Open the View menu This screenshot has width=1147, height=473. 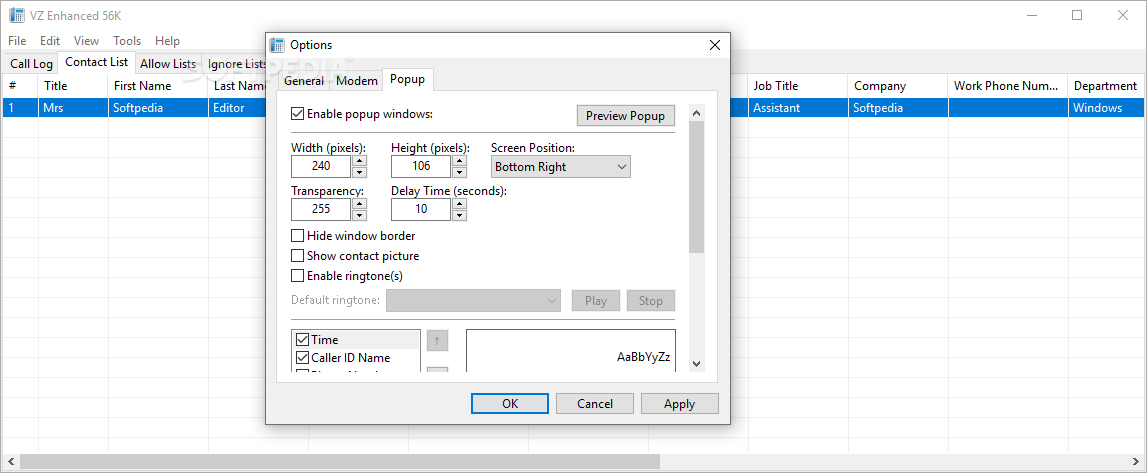(x=86, y=41)
